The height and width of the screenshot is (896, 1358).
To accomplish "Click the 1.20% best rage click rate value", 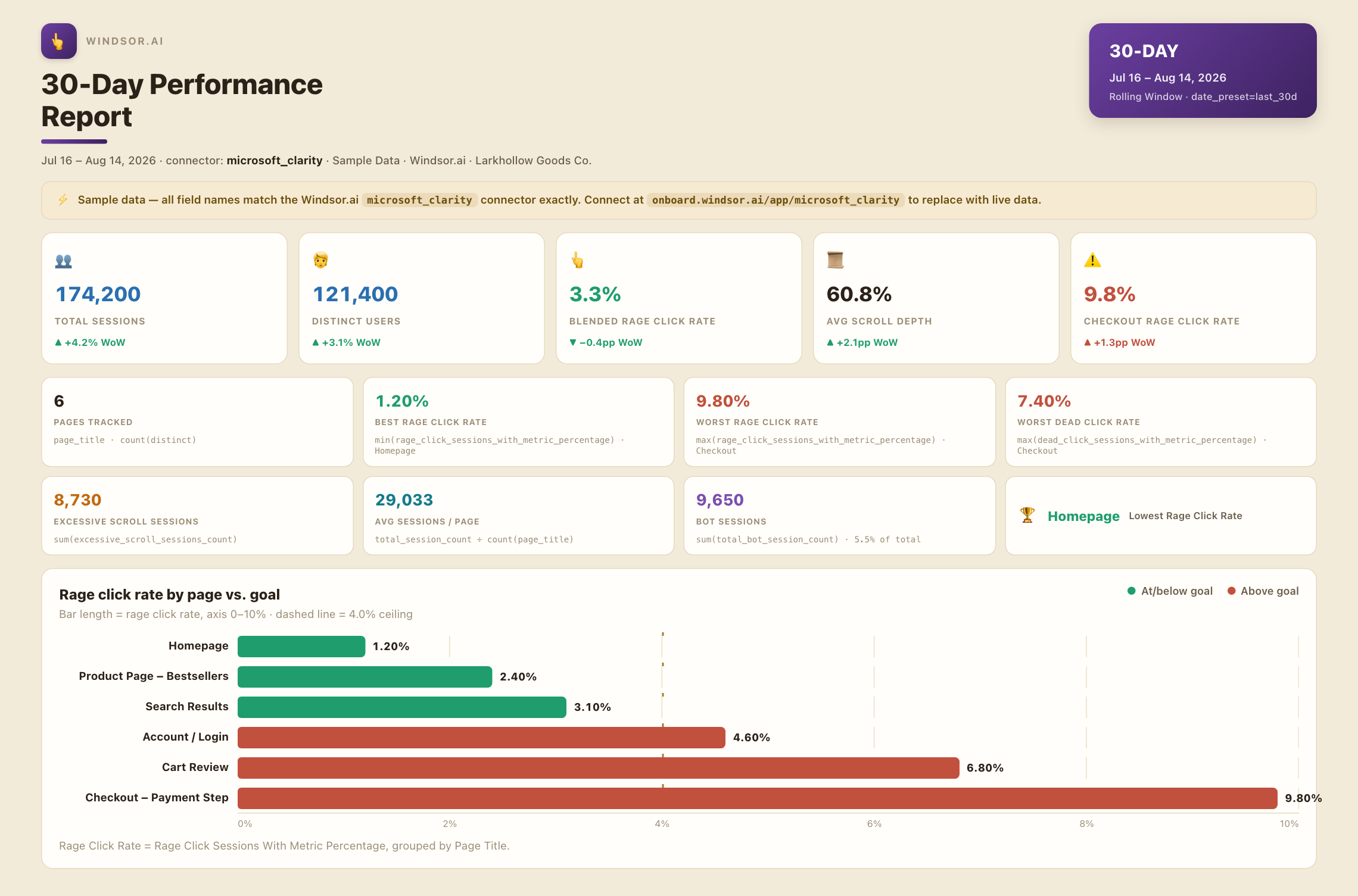I will point(402,401).
